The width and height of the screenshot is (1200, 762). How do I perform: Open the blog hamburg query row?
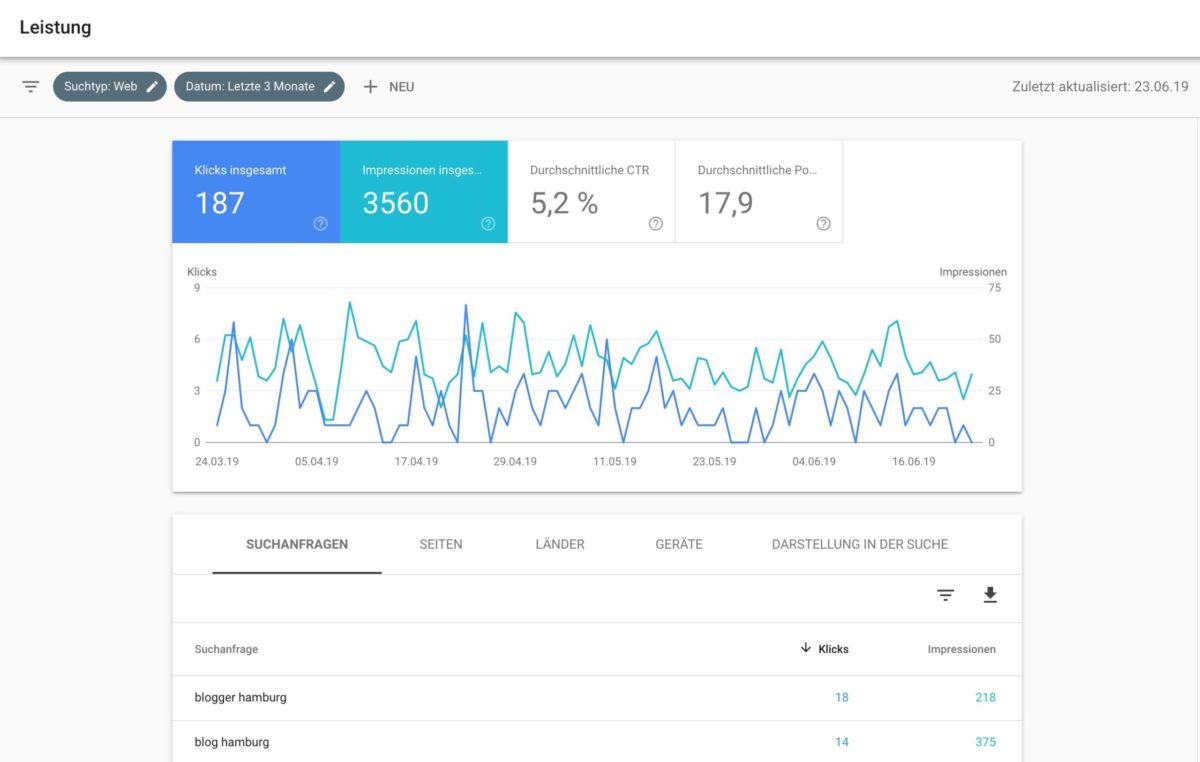[x=597, y=742]
